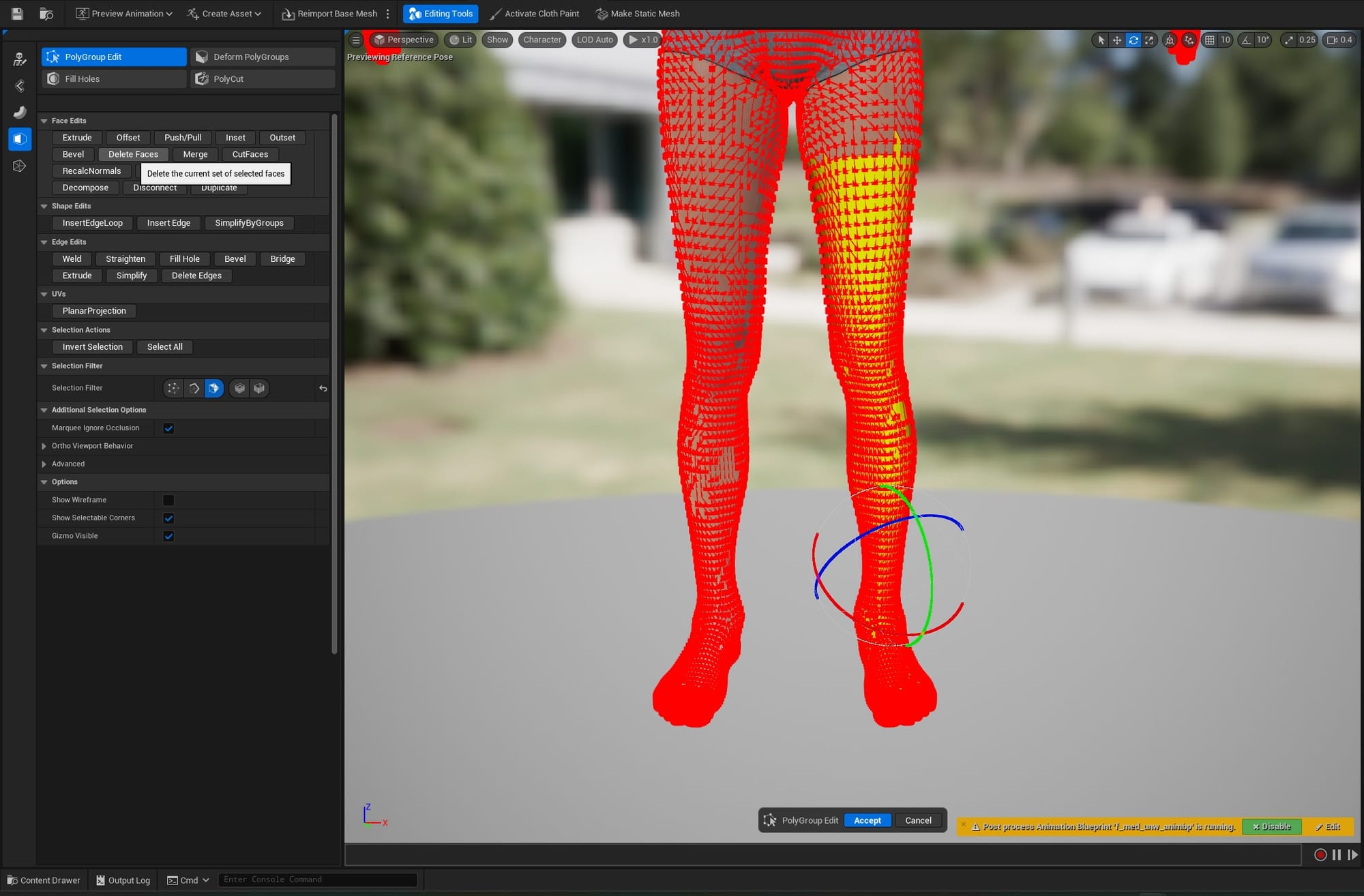Screen dimensions: 1364x896
Task: Click the translate gizmo mode icon
Action: point(1117,40)
